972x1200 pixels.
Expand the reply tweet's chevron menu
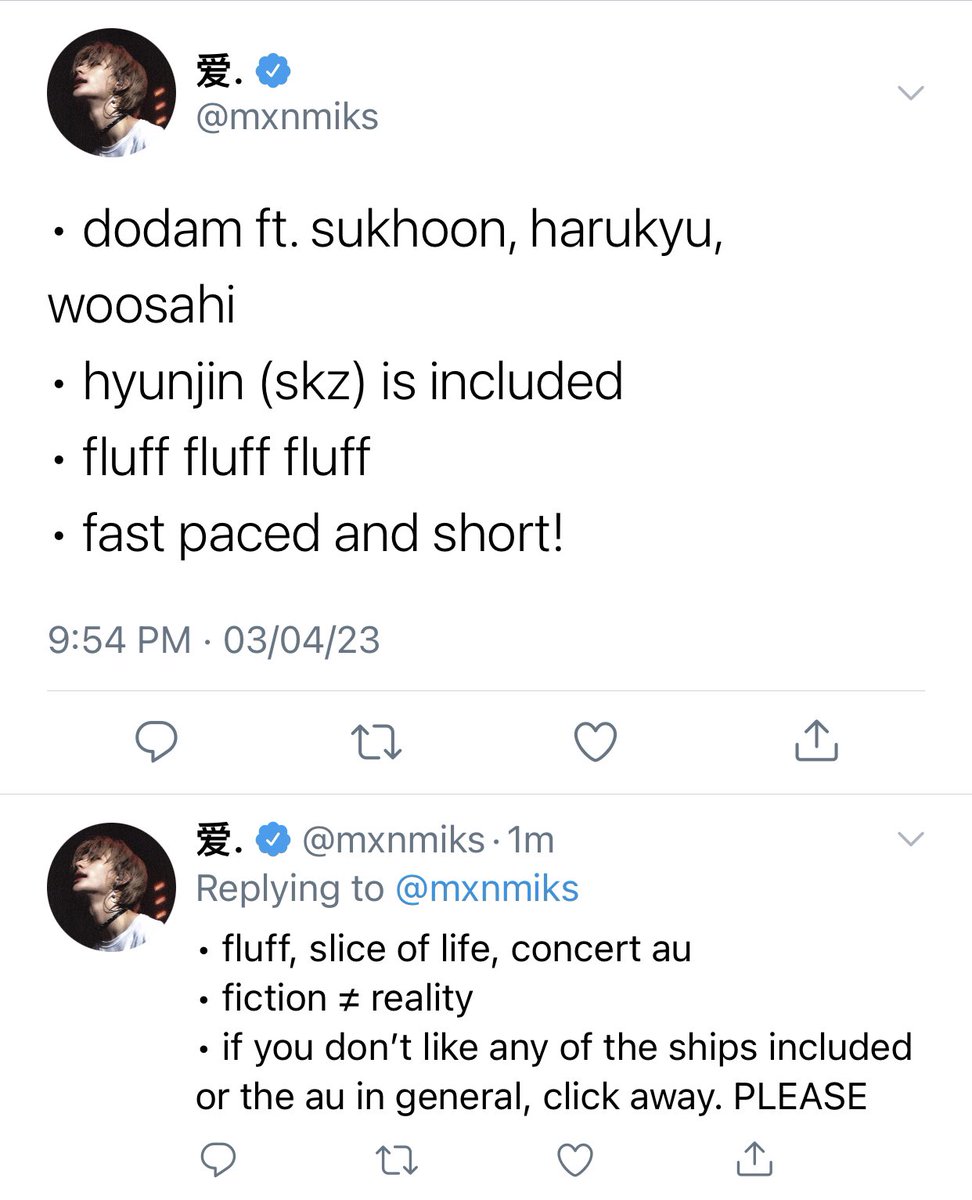(x=911, y=840)
